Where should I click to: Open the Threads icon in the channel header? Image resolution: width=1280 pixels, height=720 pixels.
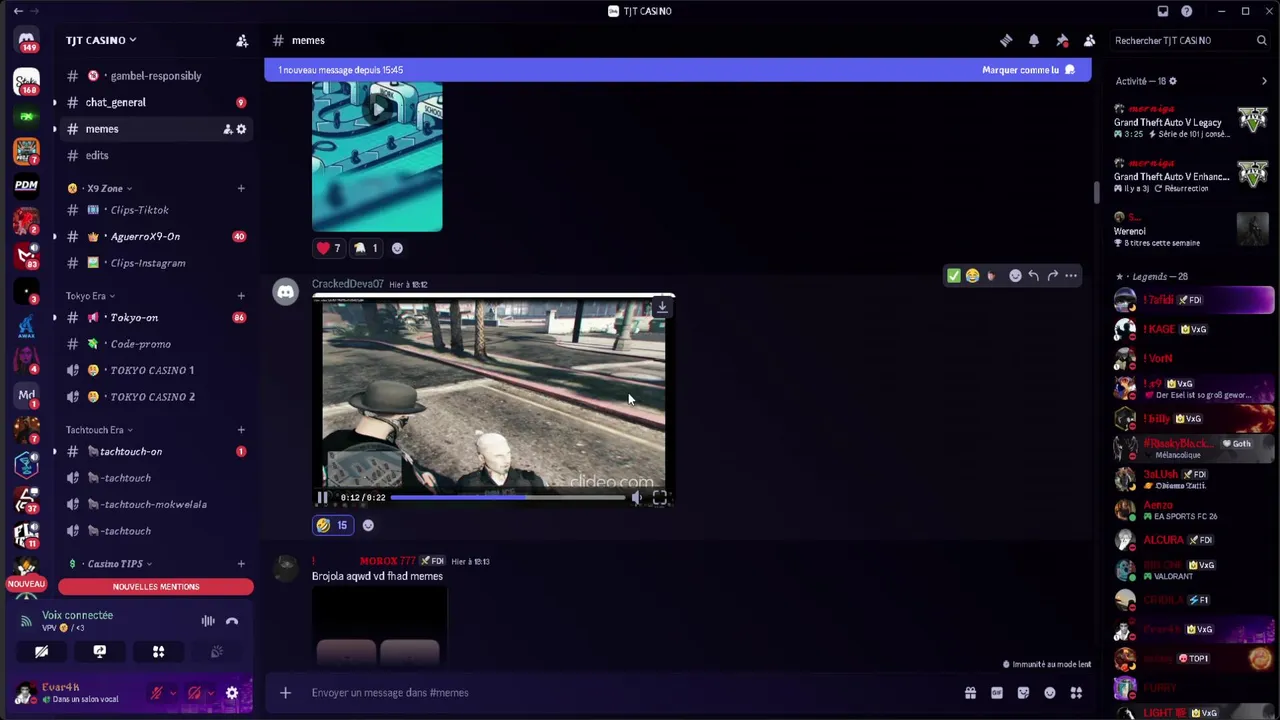1006,40
